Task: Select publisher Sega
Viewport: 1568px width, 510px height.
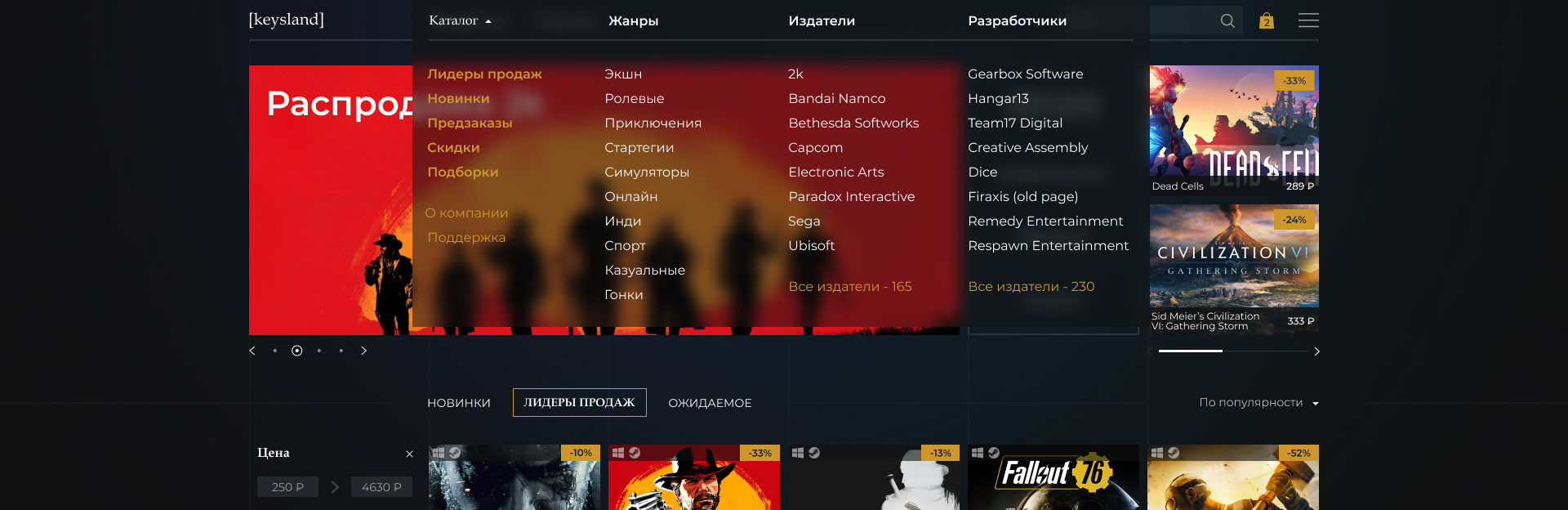Action: pos(804,221)
